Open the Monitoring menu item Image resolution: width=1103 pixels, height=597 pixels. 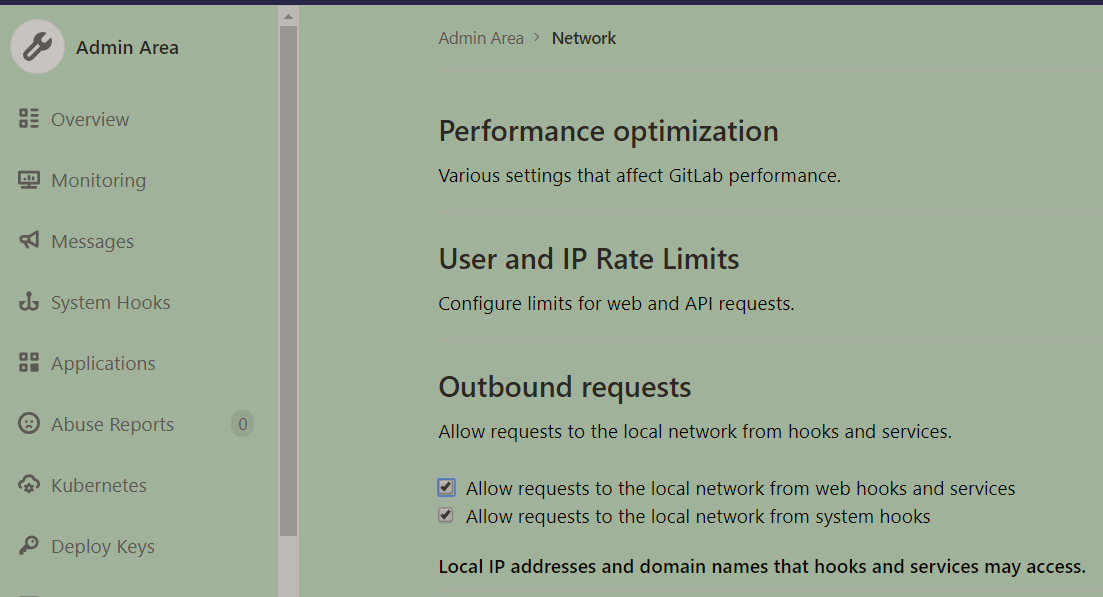pos(98,180)
